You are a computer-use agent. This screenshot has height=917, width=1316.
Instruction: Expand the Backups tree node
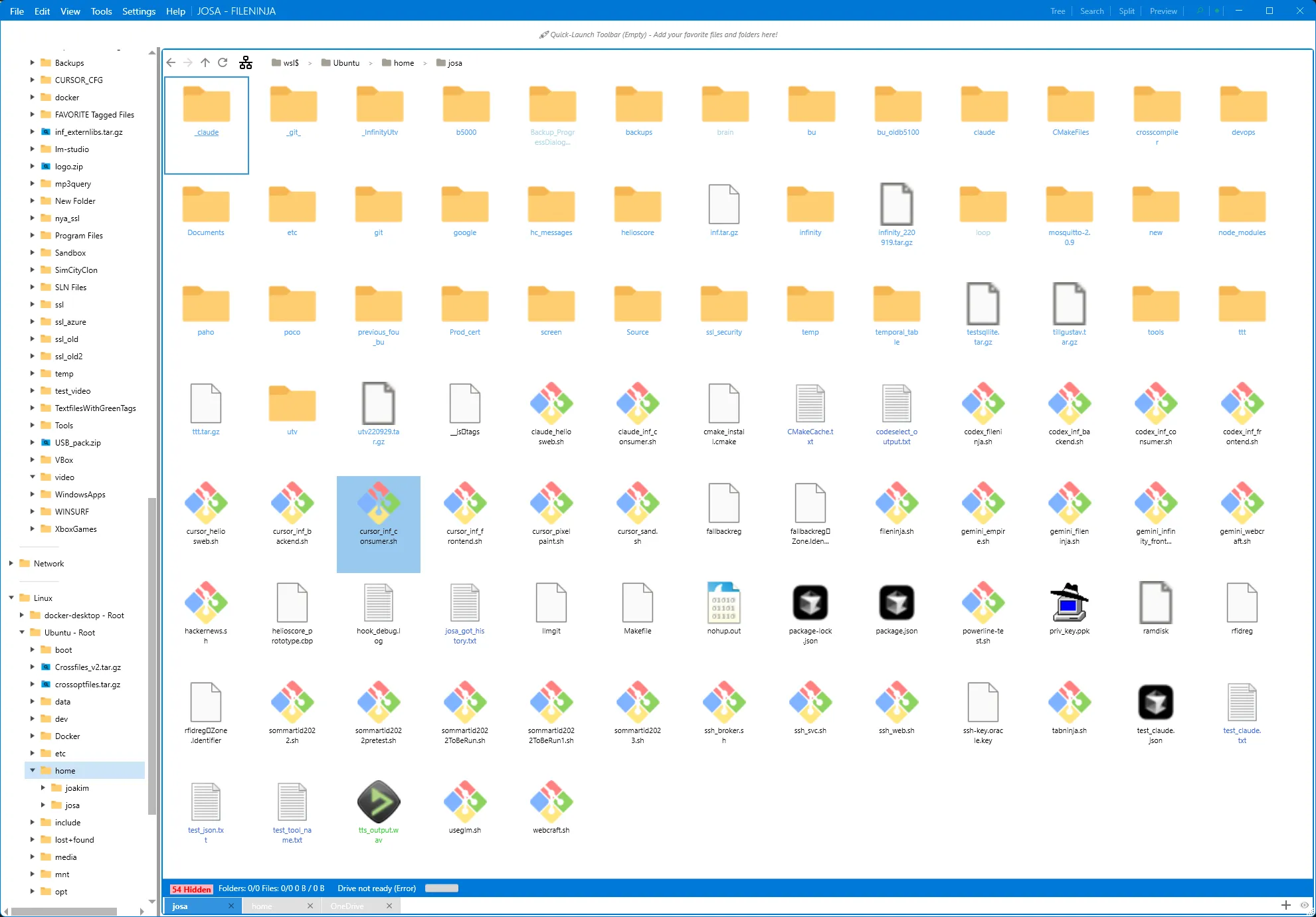[x=32, y=62]
